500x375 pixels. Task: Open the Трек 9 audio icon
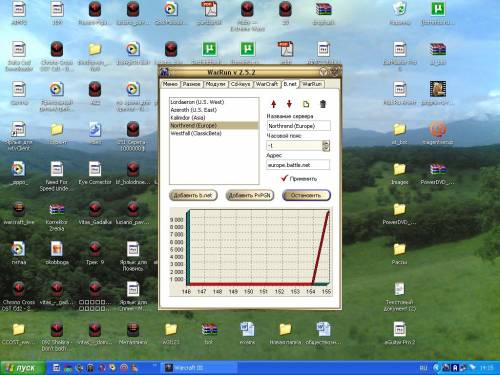[95, 253]
